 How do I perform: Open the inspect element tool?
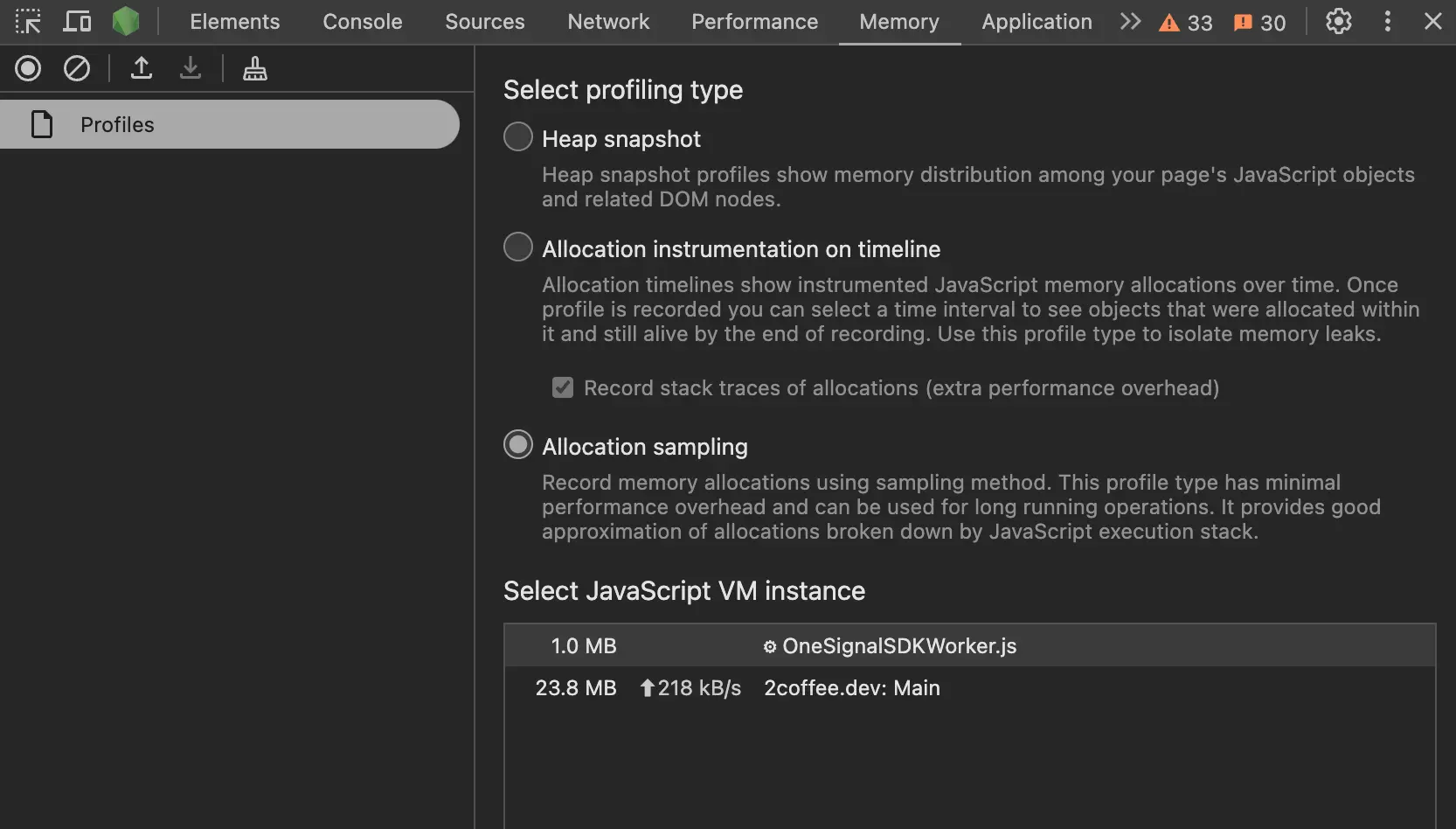coord(29,21)
